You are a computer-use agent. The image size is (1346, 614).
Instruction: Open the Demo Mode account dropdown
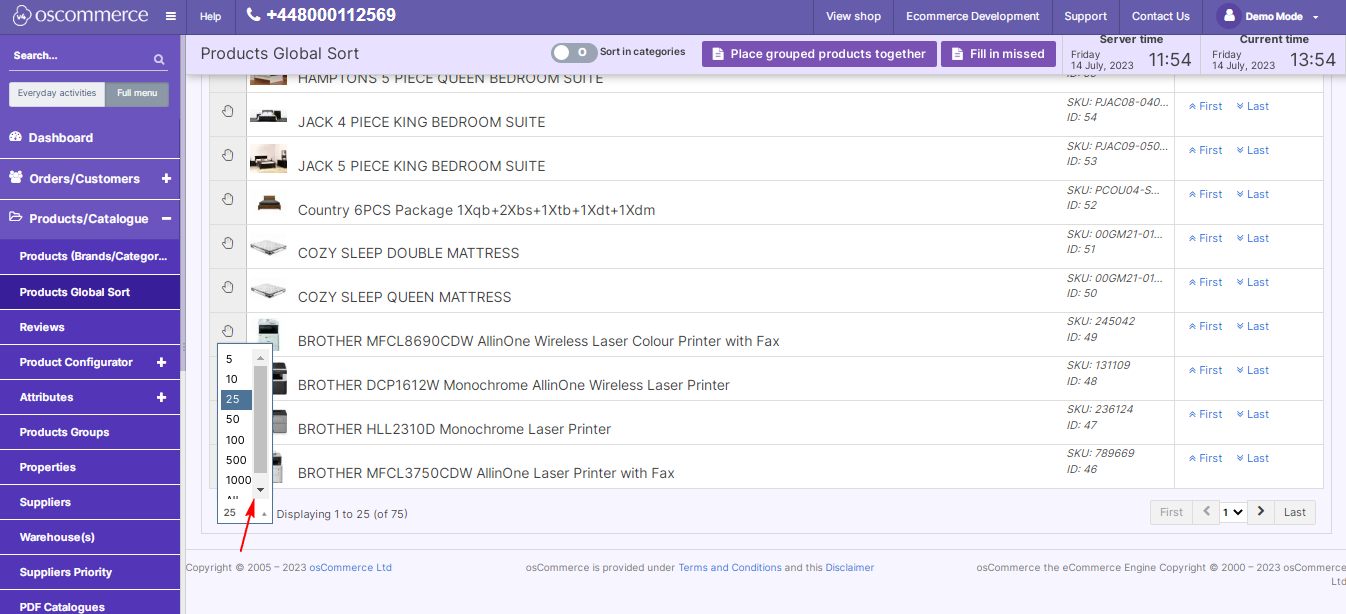pyautogui.click(x=1269, y=16)
